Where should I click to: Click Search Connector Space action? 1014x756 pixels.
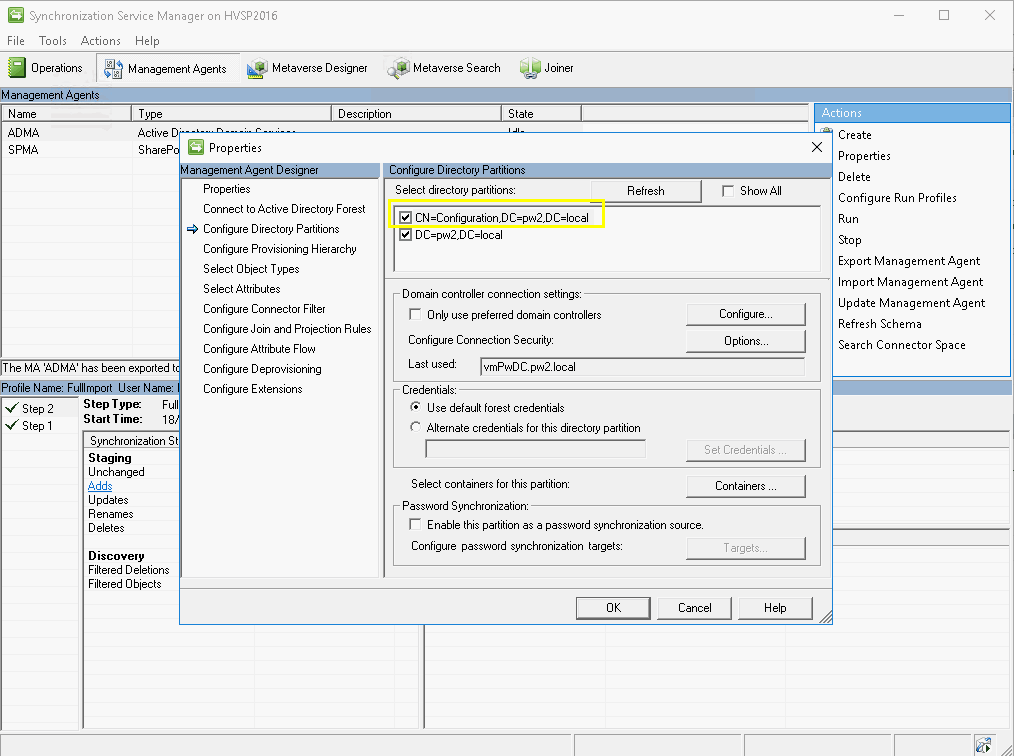coord(901,345)
